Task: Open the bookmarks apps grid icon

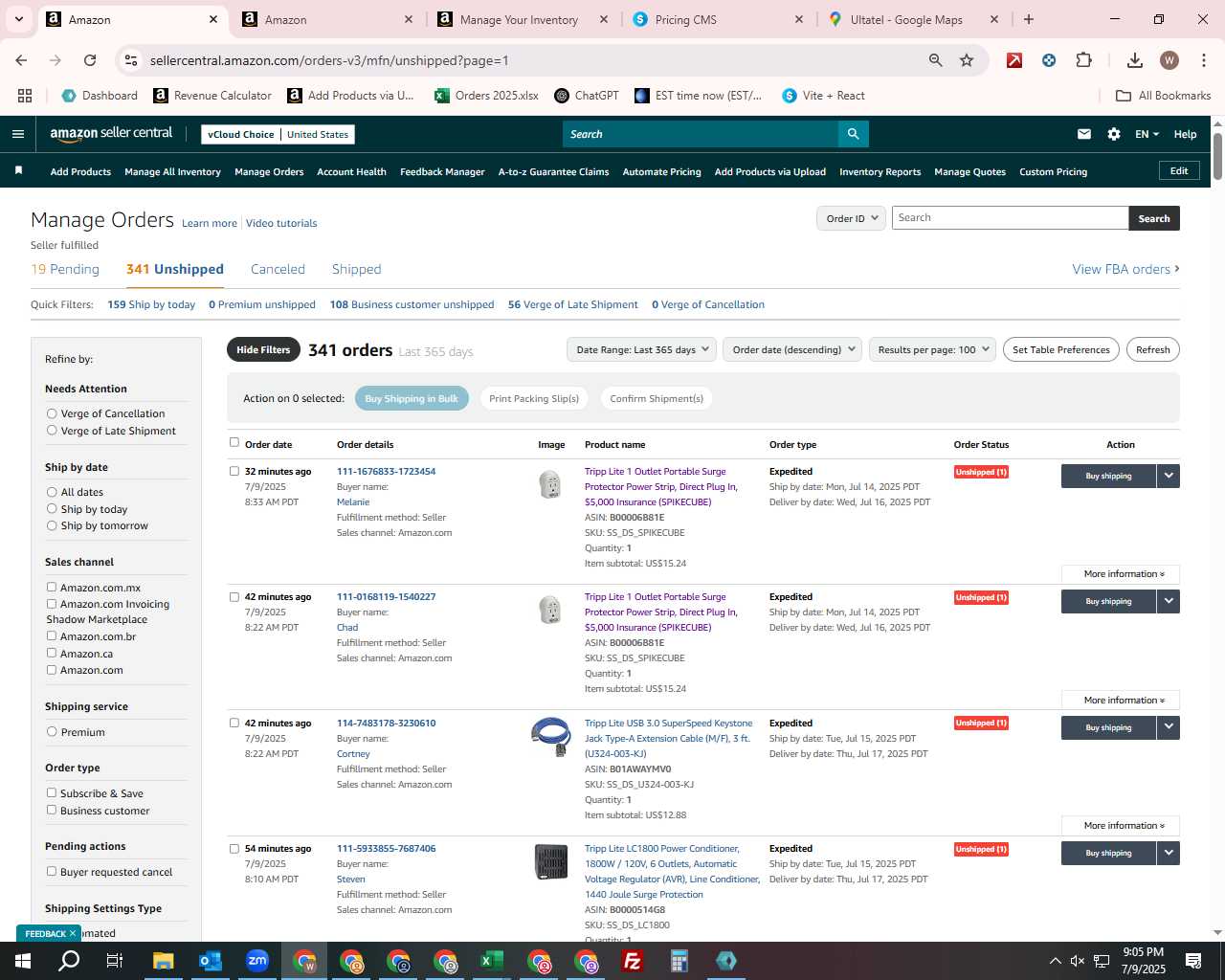Action: coord(25,96)
